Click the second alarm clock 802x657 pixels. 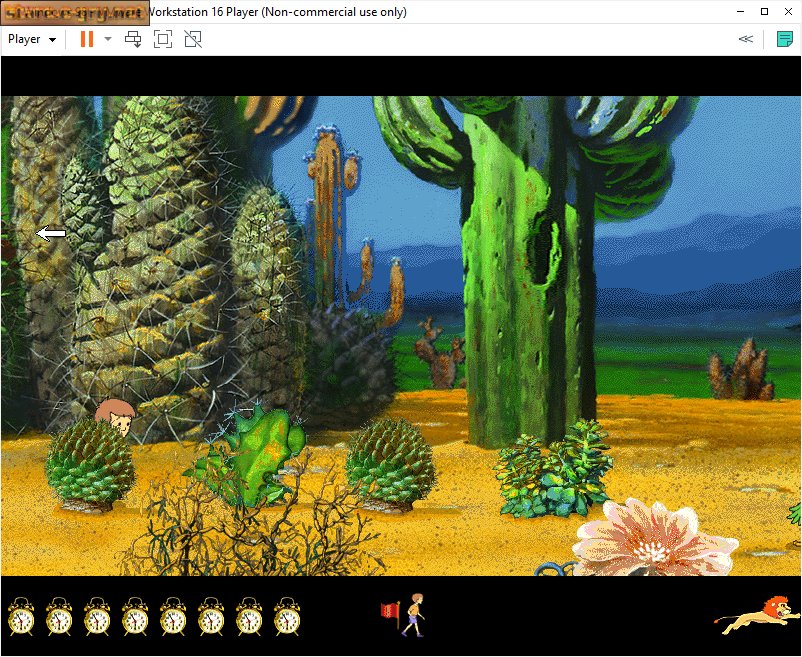point(59,616)
